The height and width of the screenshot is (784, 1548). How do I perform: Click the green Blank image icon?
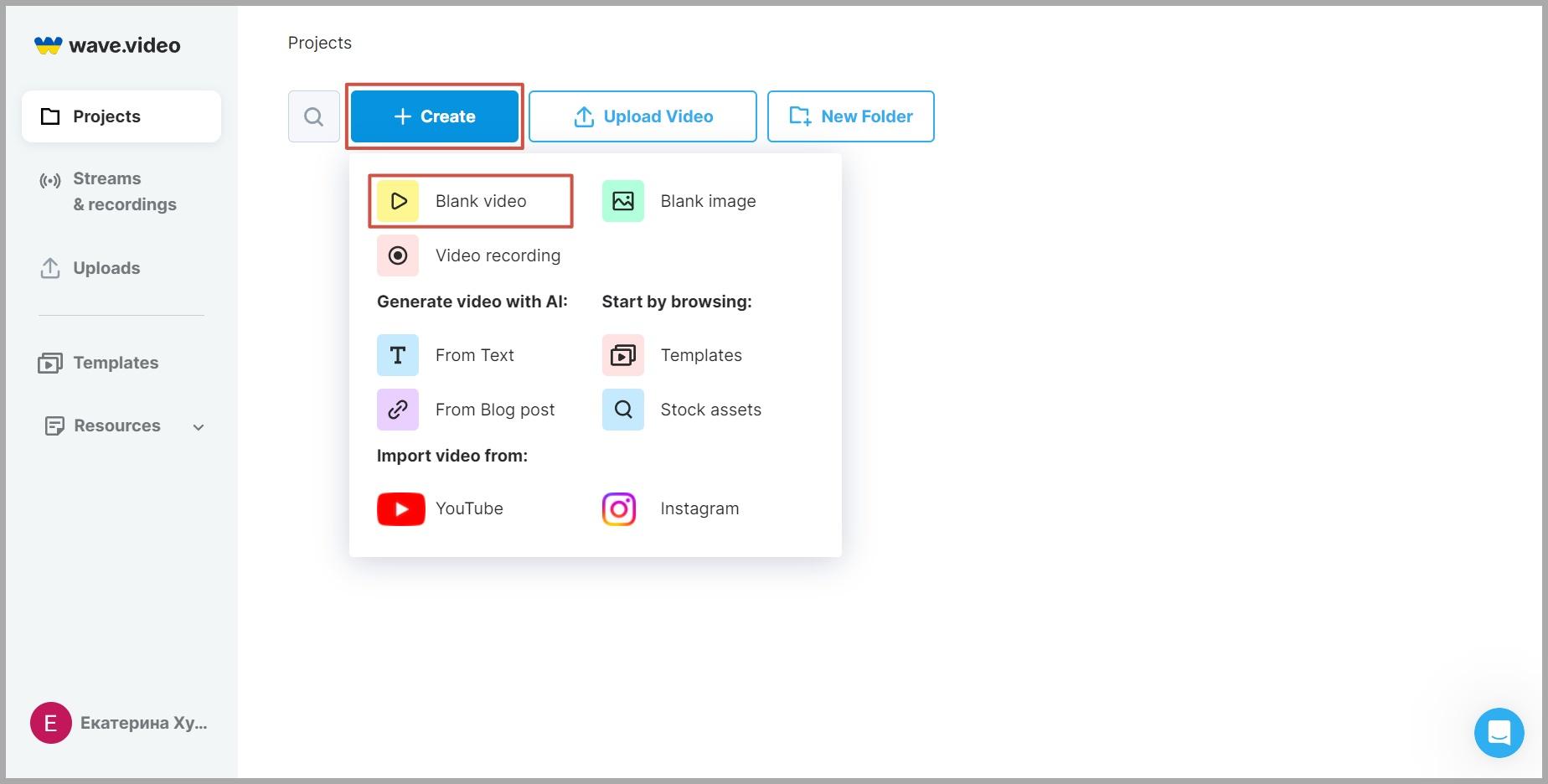point(622,201)
